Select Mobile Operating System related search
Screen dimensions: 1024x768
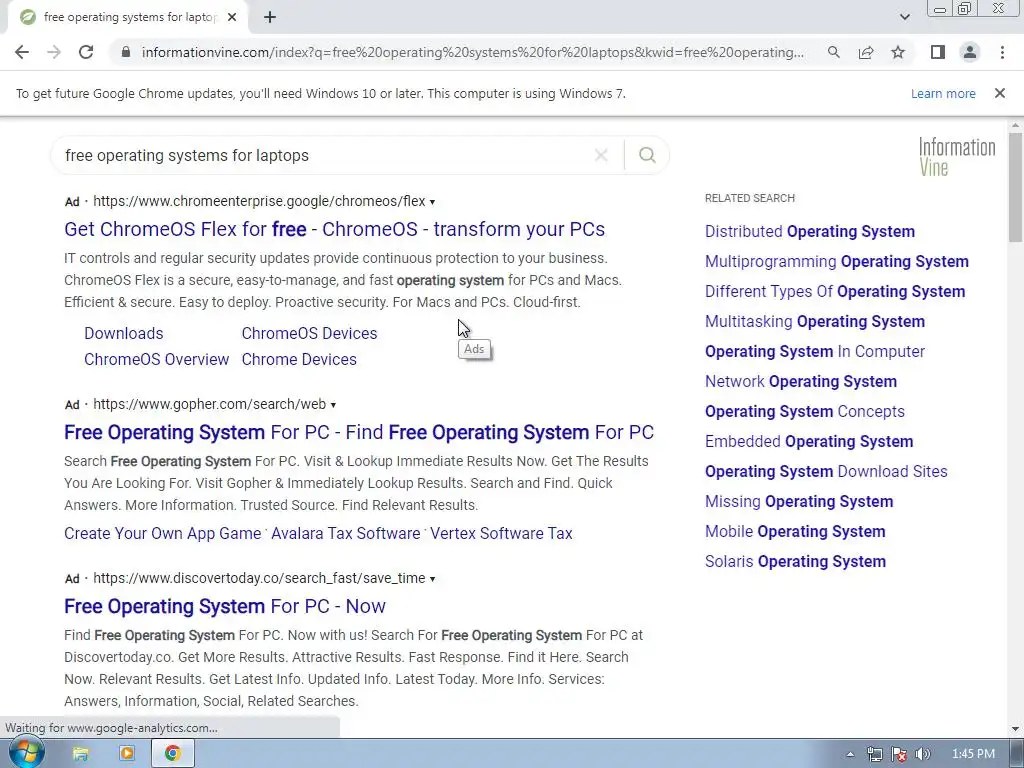point(795,532)
